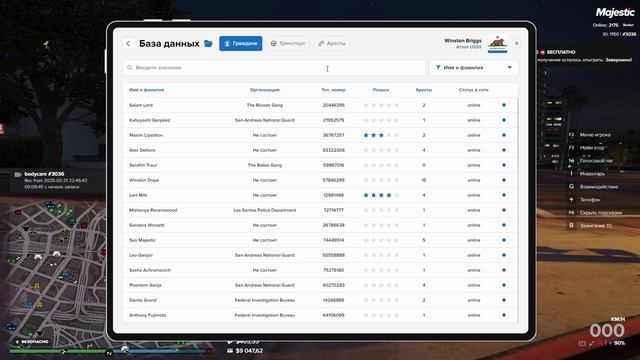
Task: Sort by Тел. номер column header
Action: pos(333,90)
